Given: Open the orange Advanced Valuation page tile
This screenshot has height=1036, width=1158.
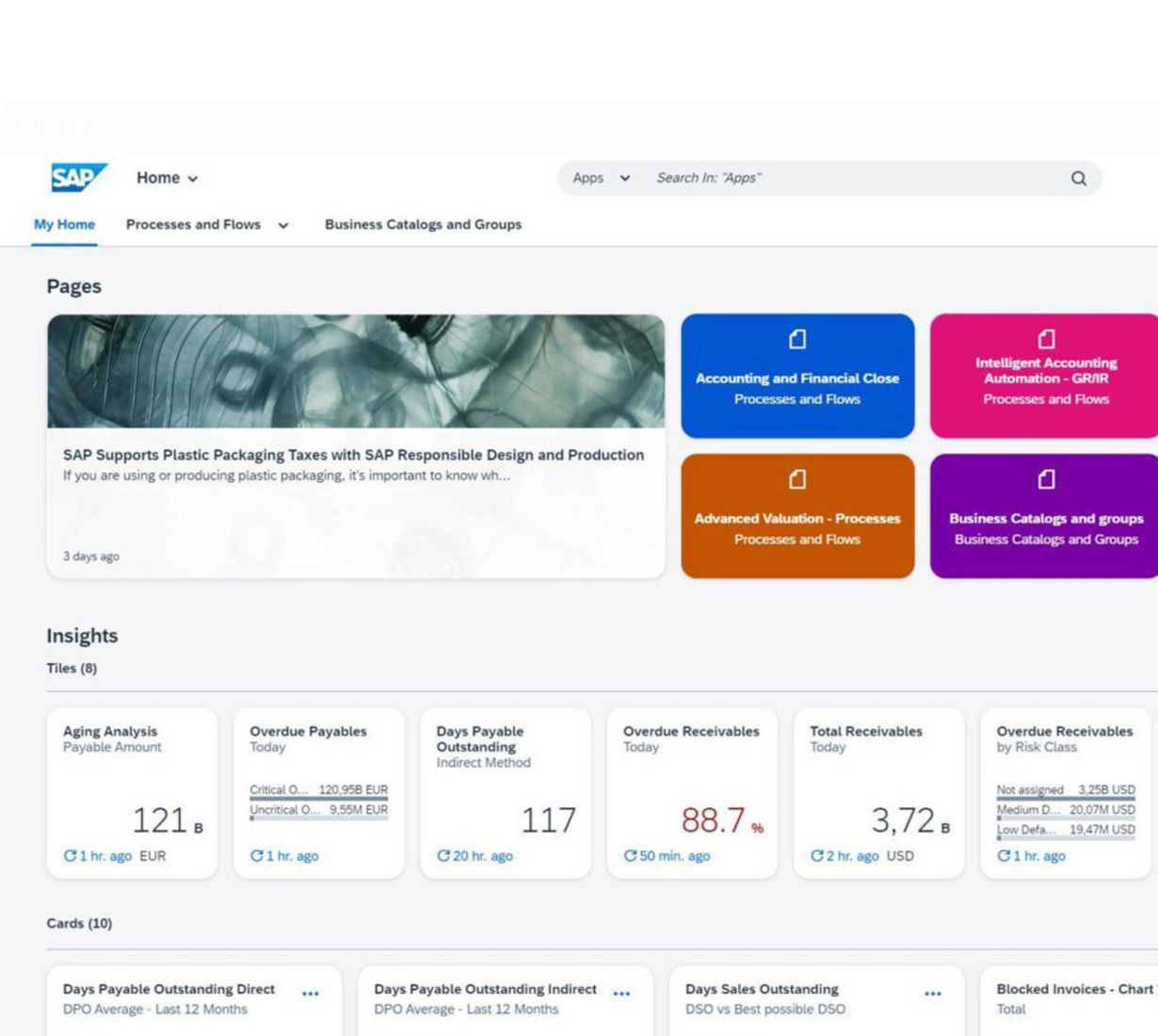Looking at the screenshot, I should (x=797, y=516).
